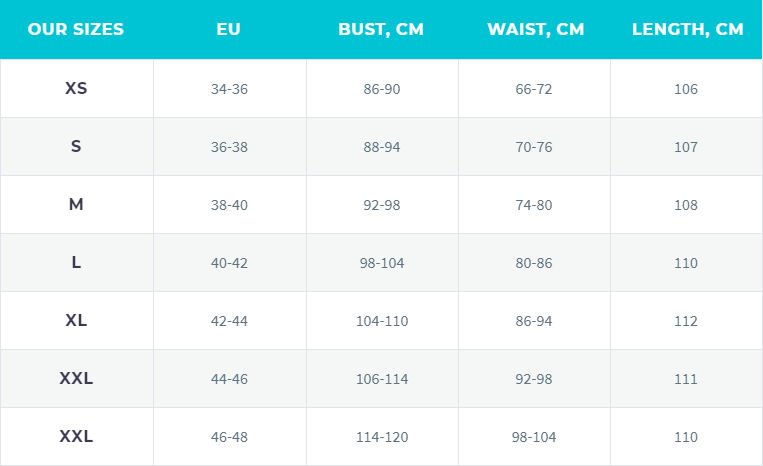The height and width of the screenshot is (466, 763).
Task: Select bust measurement 86-90
Action: point(382,89)
